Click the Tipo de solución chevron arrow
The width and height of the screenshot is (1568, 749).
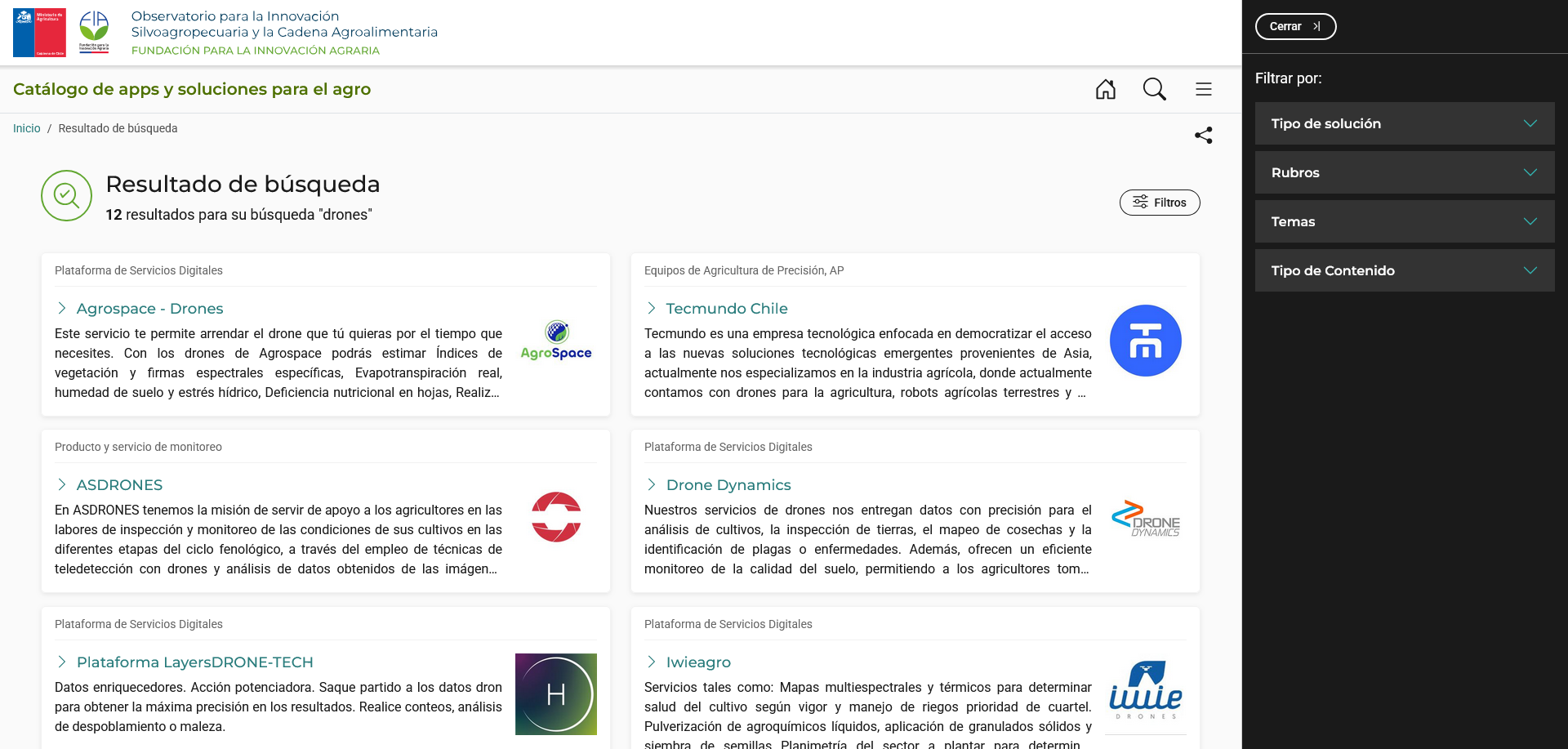coord(1530,123)
